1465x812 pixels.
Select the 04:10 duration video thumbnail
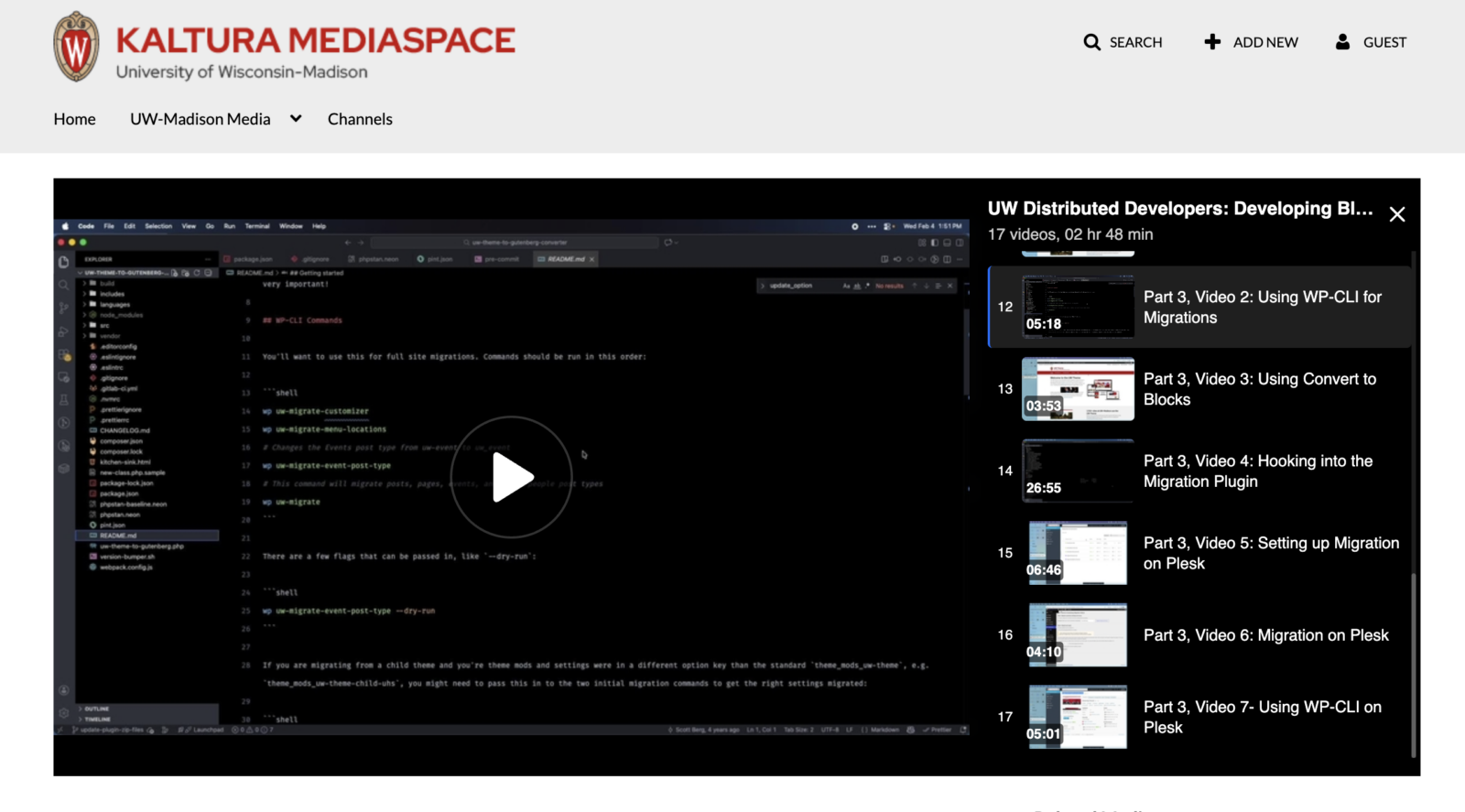(x=1078, y=634)
